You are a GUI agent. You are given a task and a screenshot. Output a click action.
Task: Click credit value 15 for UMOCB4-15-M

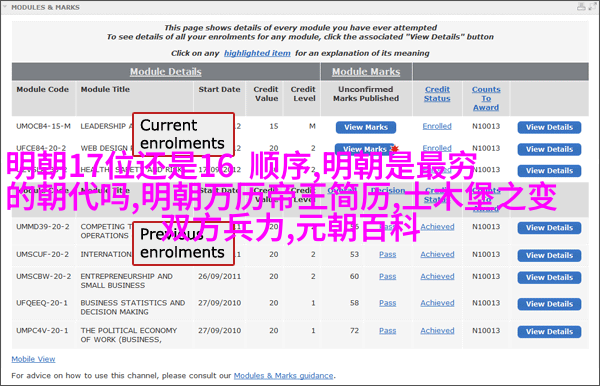pyautogui.click(x=274, y=126)
